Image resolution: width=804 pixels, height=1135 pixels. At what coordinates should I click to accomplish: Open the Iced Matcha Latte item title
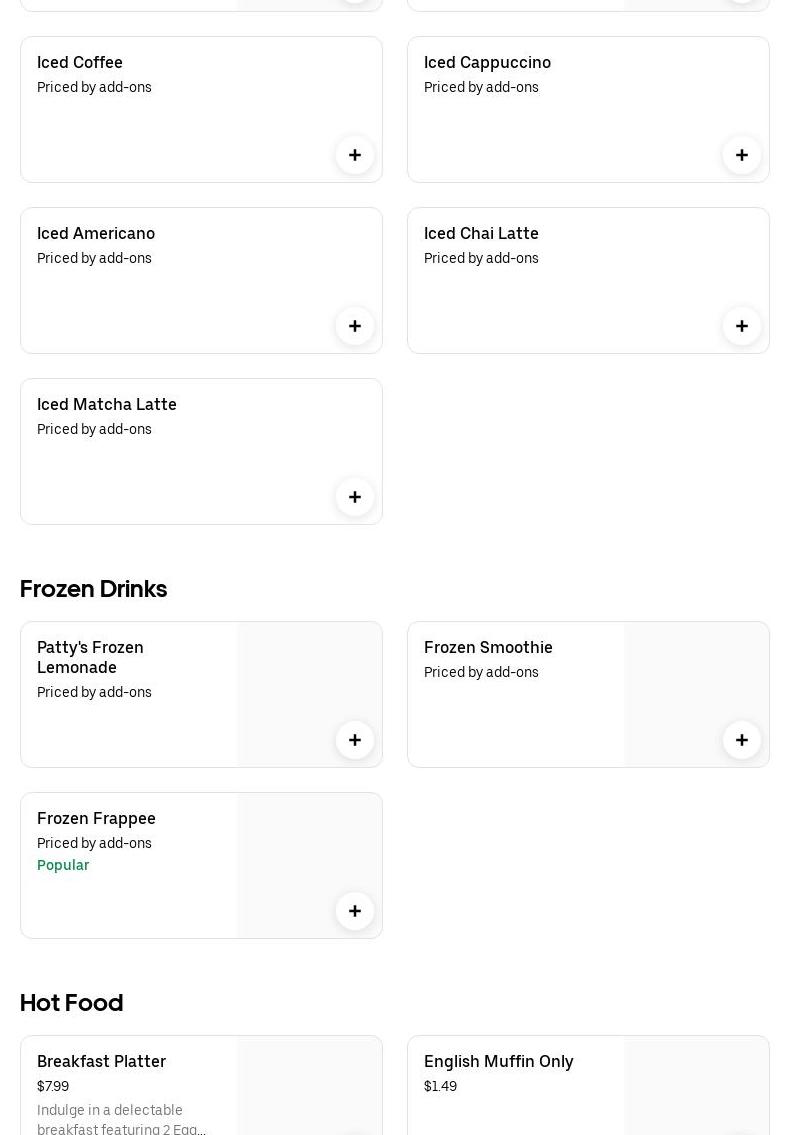coord(107,404)
